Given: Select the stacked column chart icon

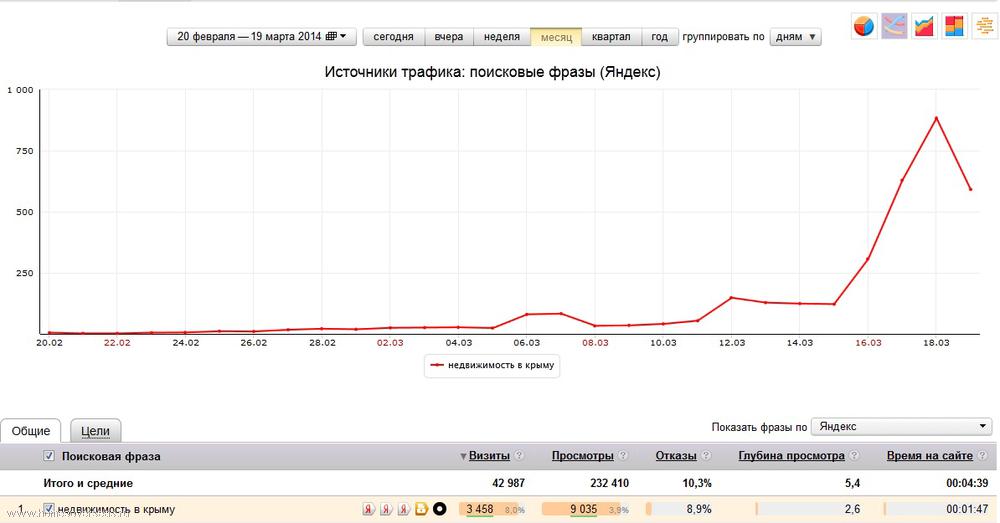Looking at the screenshot, I should click(954, 26).
